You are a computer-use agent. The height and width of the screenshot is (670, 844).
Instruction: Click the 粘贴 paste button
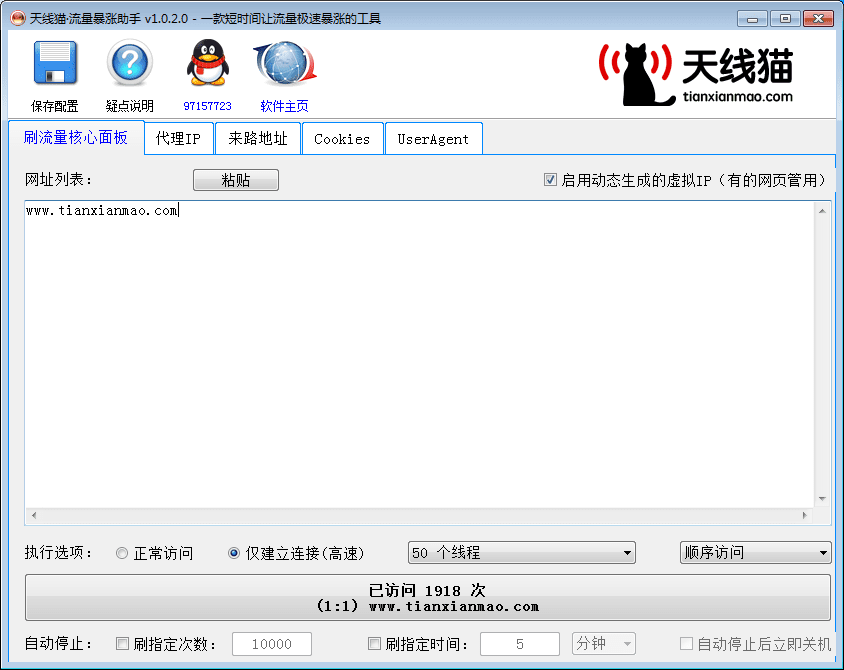click(x=236, y=180)
